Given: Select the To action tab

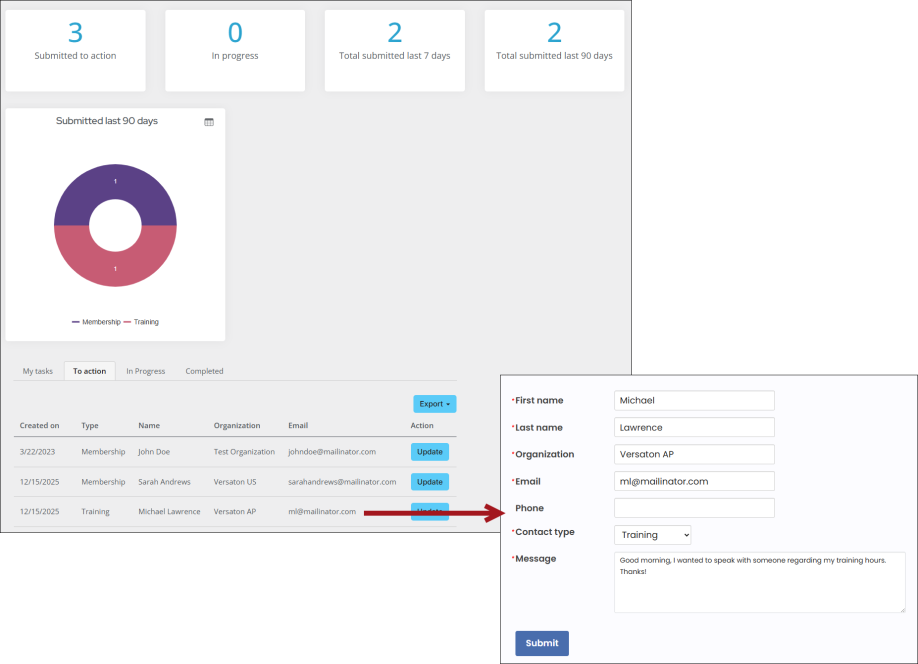Looking at the screenshot, I should click(x=89, y=371).
